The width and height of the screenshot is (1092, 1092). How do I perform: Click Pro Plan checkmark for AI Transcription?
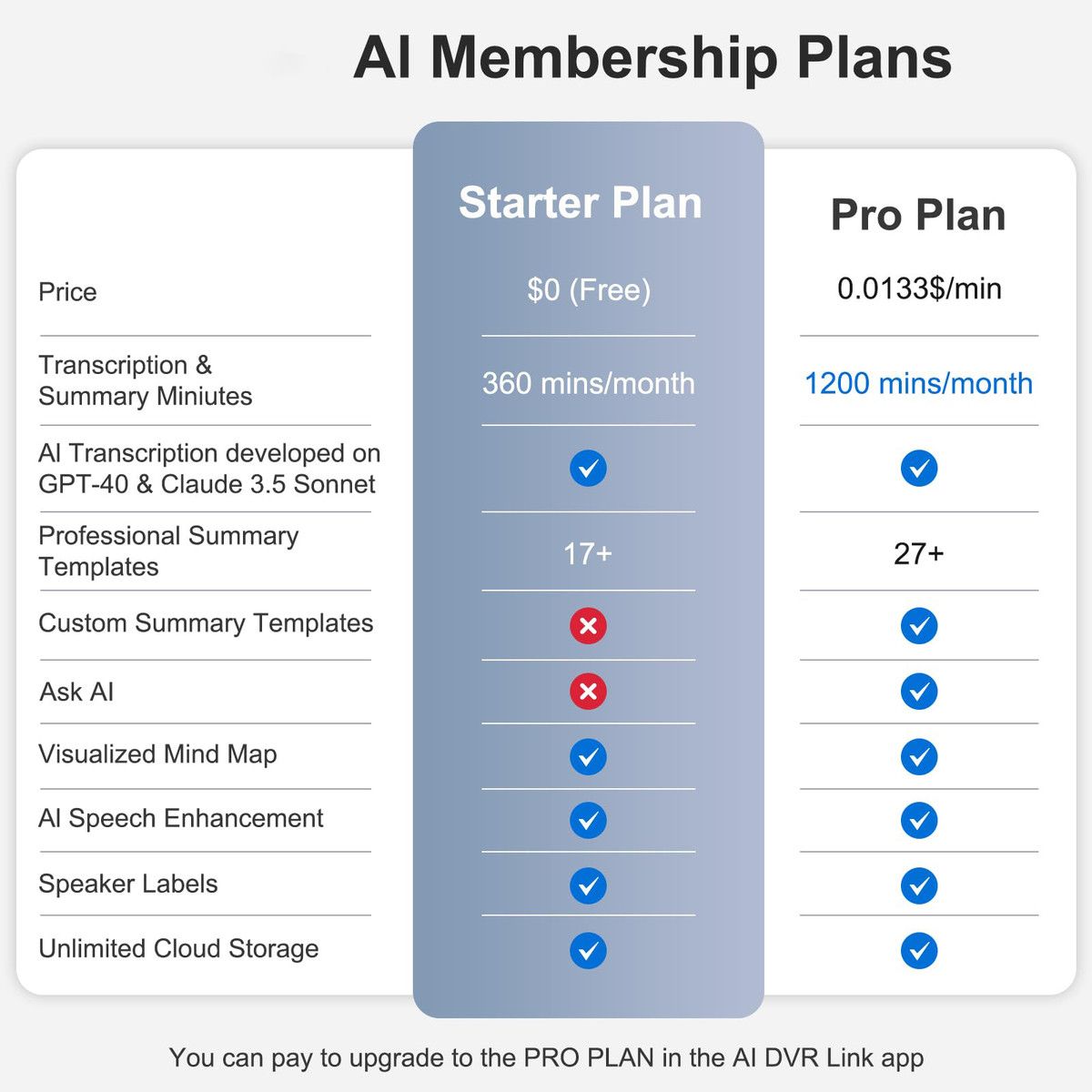click(919, 468)
